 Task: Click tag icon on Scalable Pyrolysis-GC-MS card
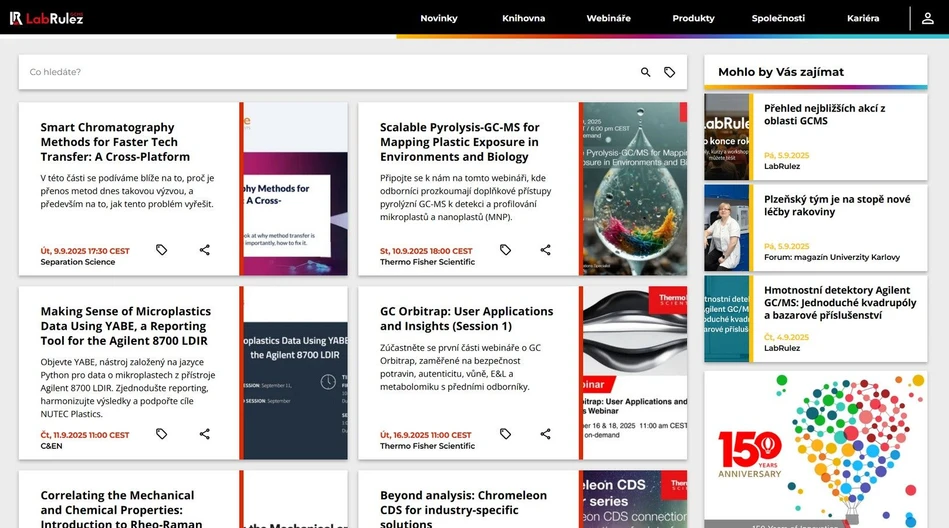(505, 250)
